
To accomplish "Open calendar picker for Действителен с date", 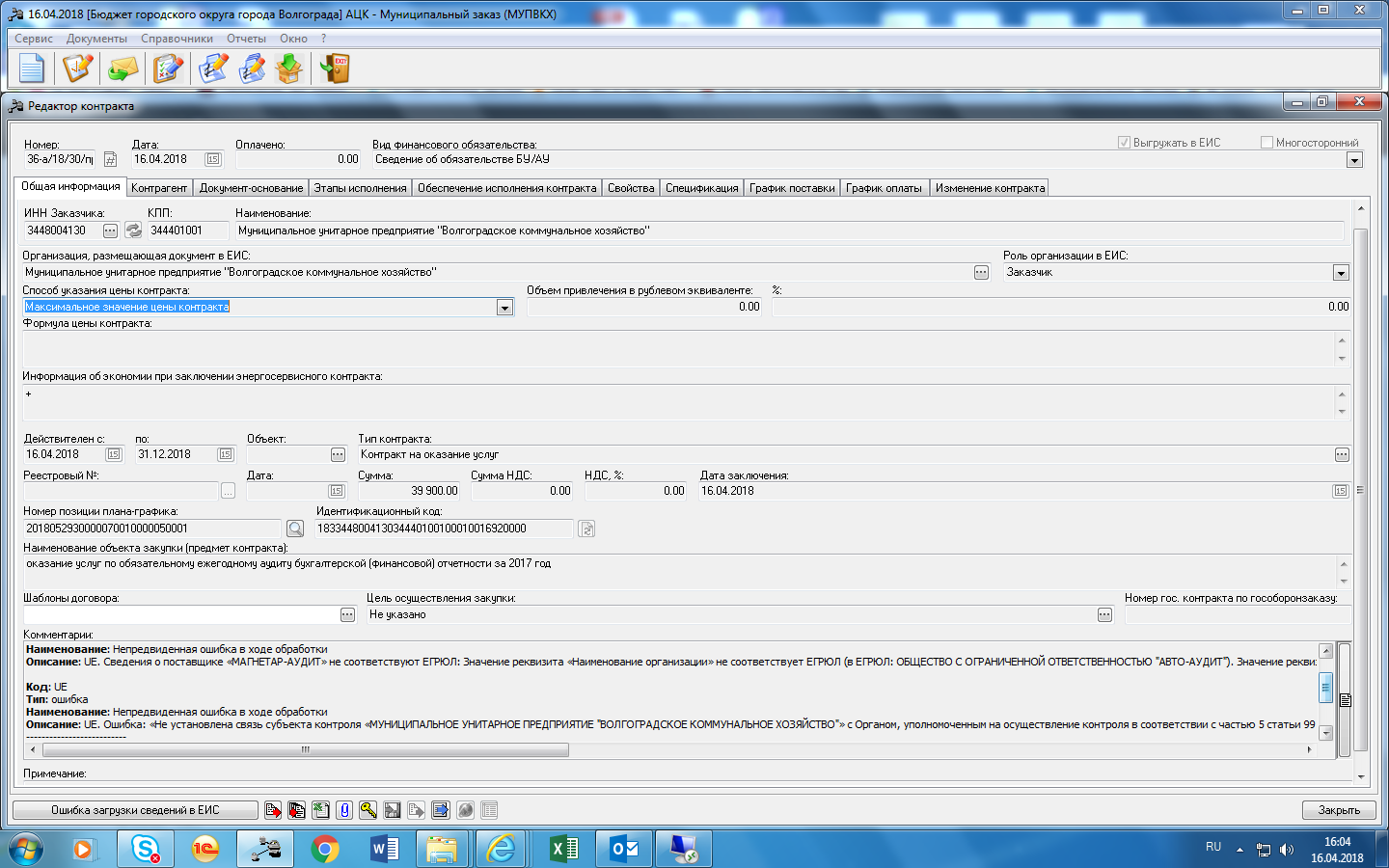I will pos(114,454).
